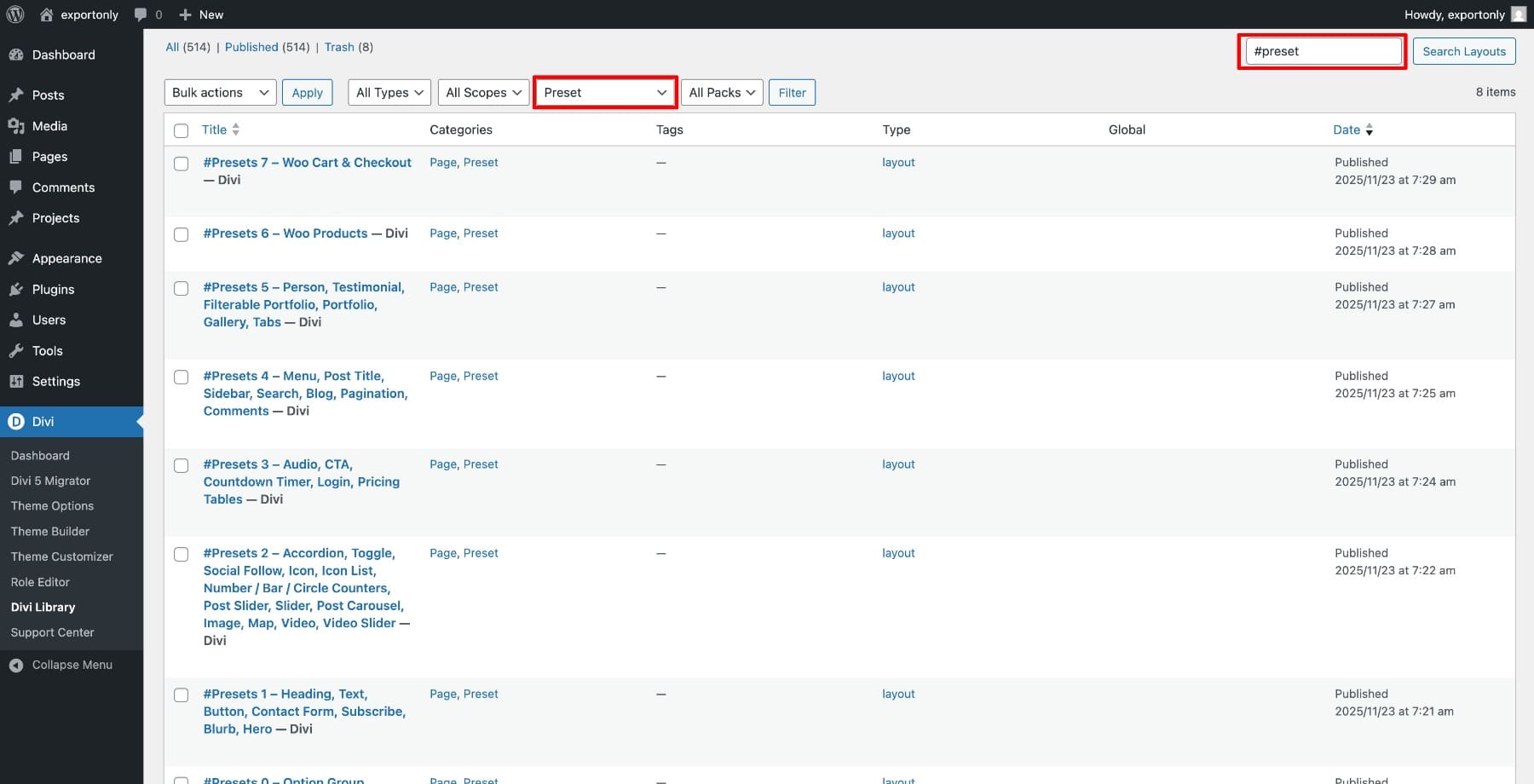The image size is (1534, 784).
Task: Click the #preset search input field
Action: 1321,51
